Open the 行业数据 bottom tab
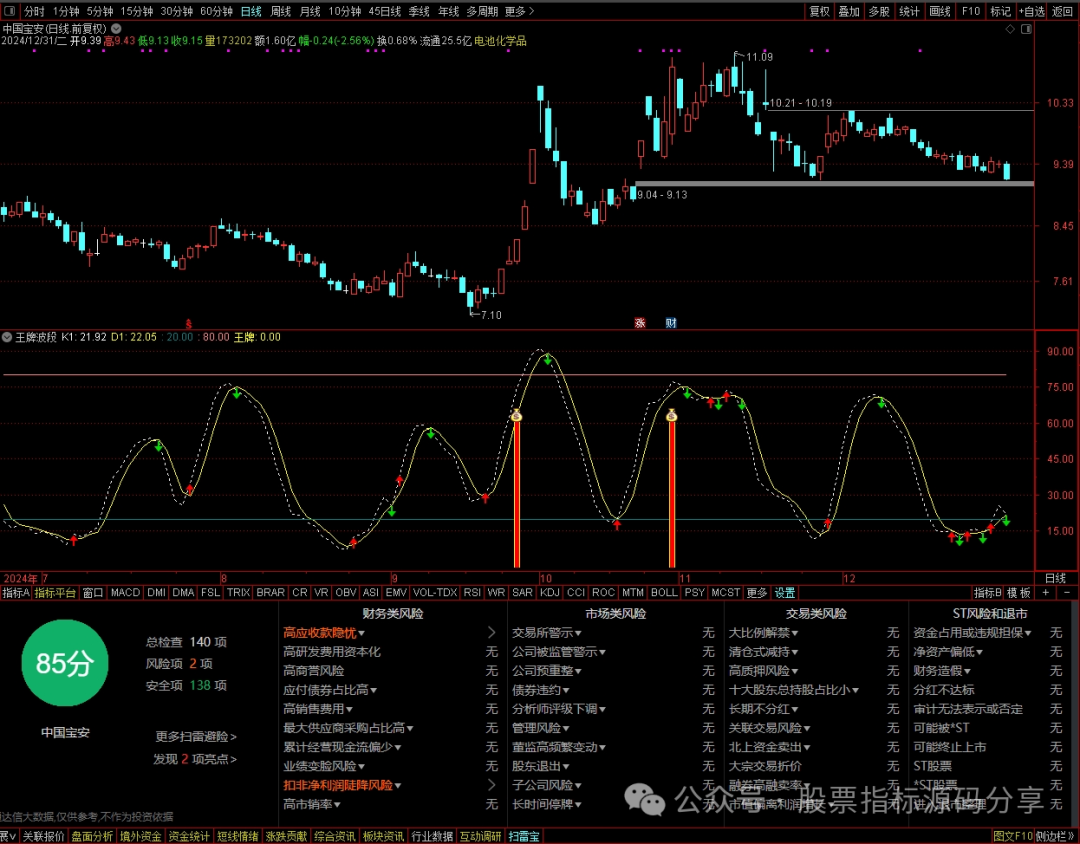Viewport: 1080px width, 844px height. [432, 836]
